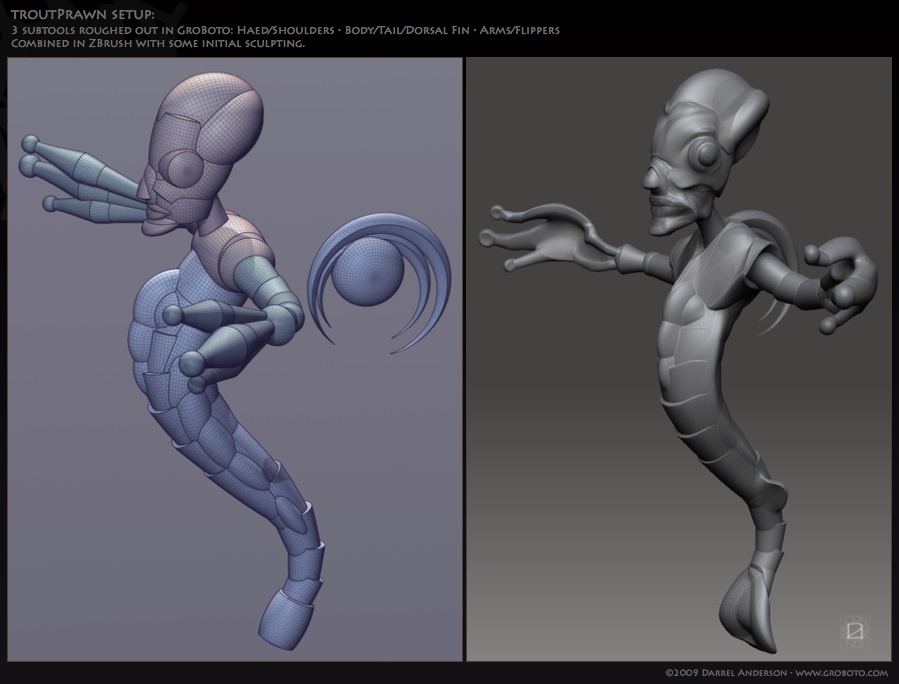Click the "©2009 Darrel Anderson" credit
The image size is (899, 684).
click(x=726, y=673)
